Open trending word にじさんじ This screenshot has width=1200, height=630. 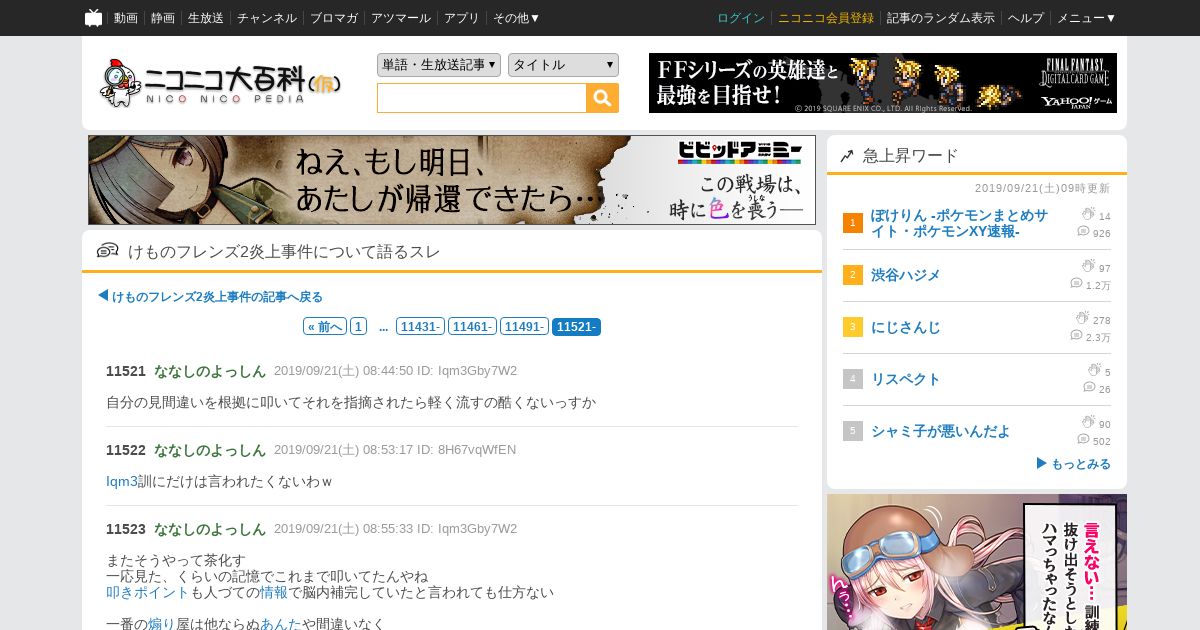906,327
